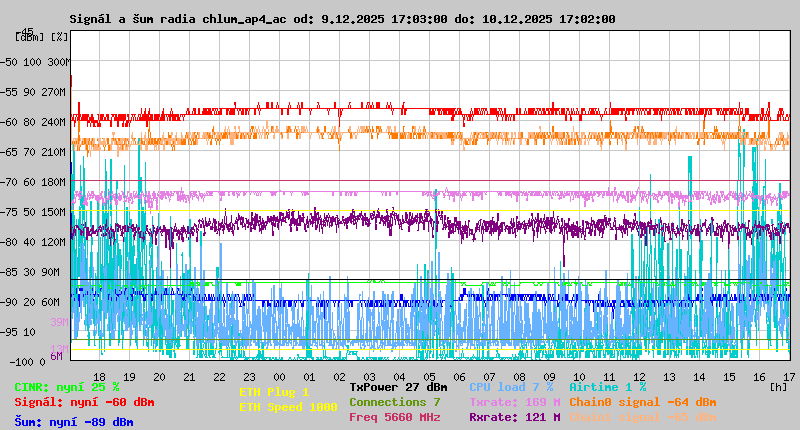Viewport: 800px width, 430px height.
Task: Click the blue Šum legend entry
Action: click(73, 422)
